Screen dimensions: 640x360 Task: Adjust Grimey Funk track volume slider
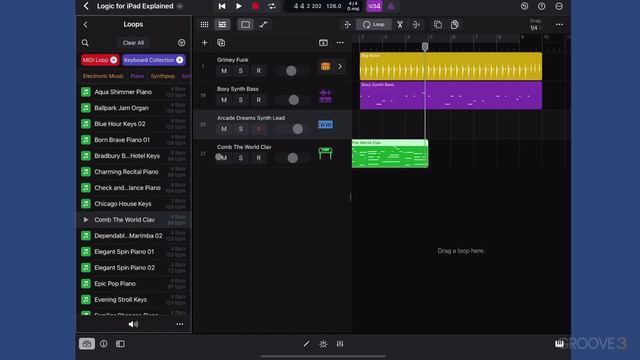coord(291,71)
